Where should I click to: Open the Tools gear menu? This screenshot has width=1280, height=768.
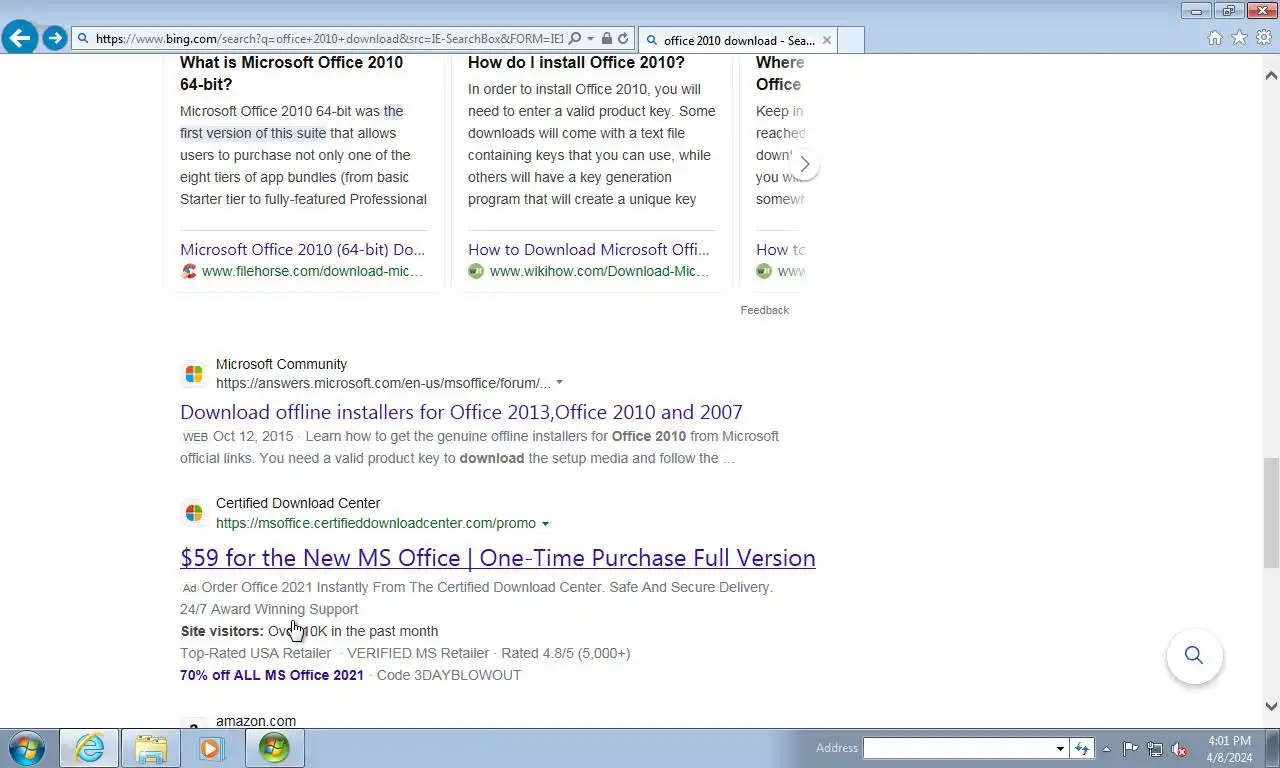1264,38
